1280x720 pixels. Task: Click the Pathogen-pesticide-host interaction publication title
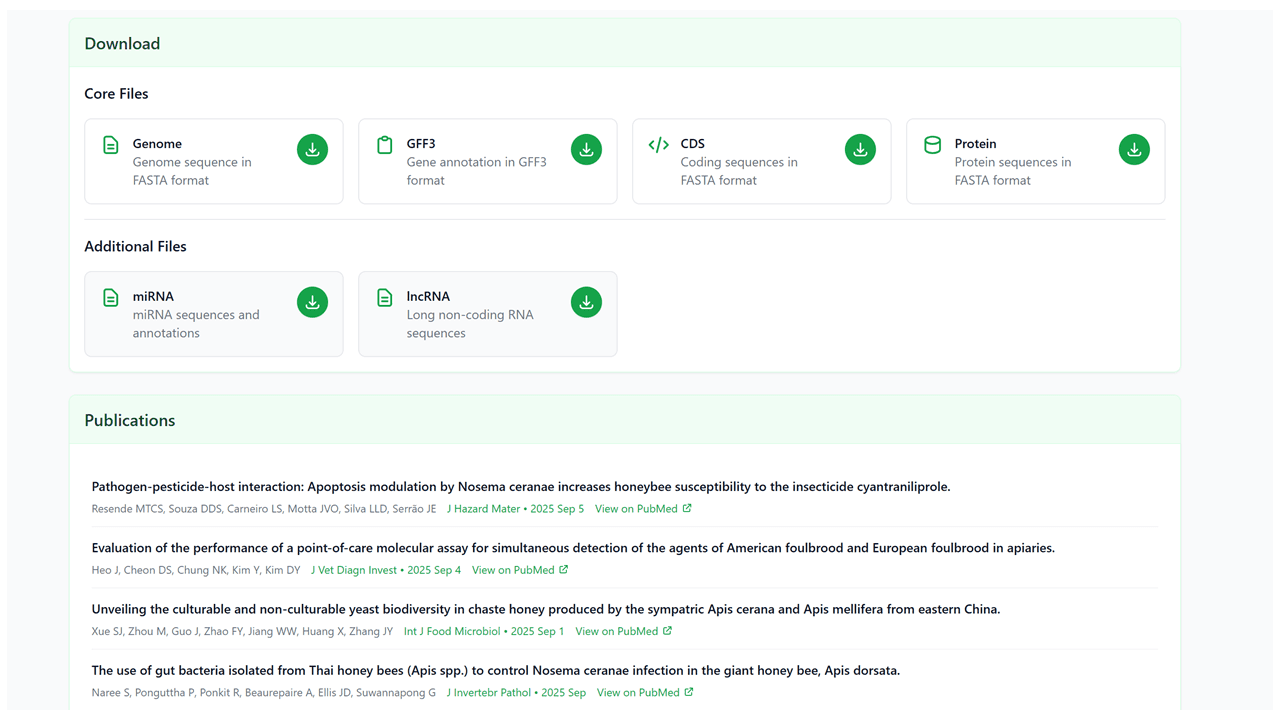520,487
